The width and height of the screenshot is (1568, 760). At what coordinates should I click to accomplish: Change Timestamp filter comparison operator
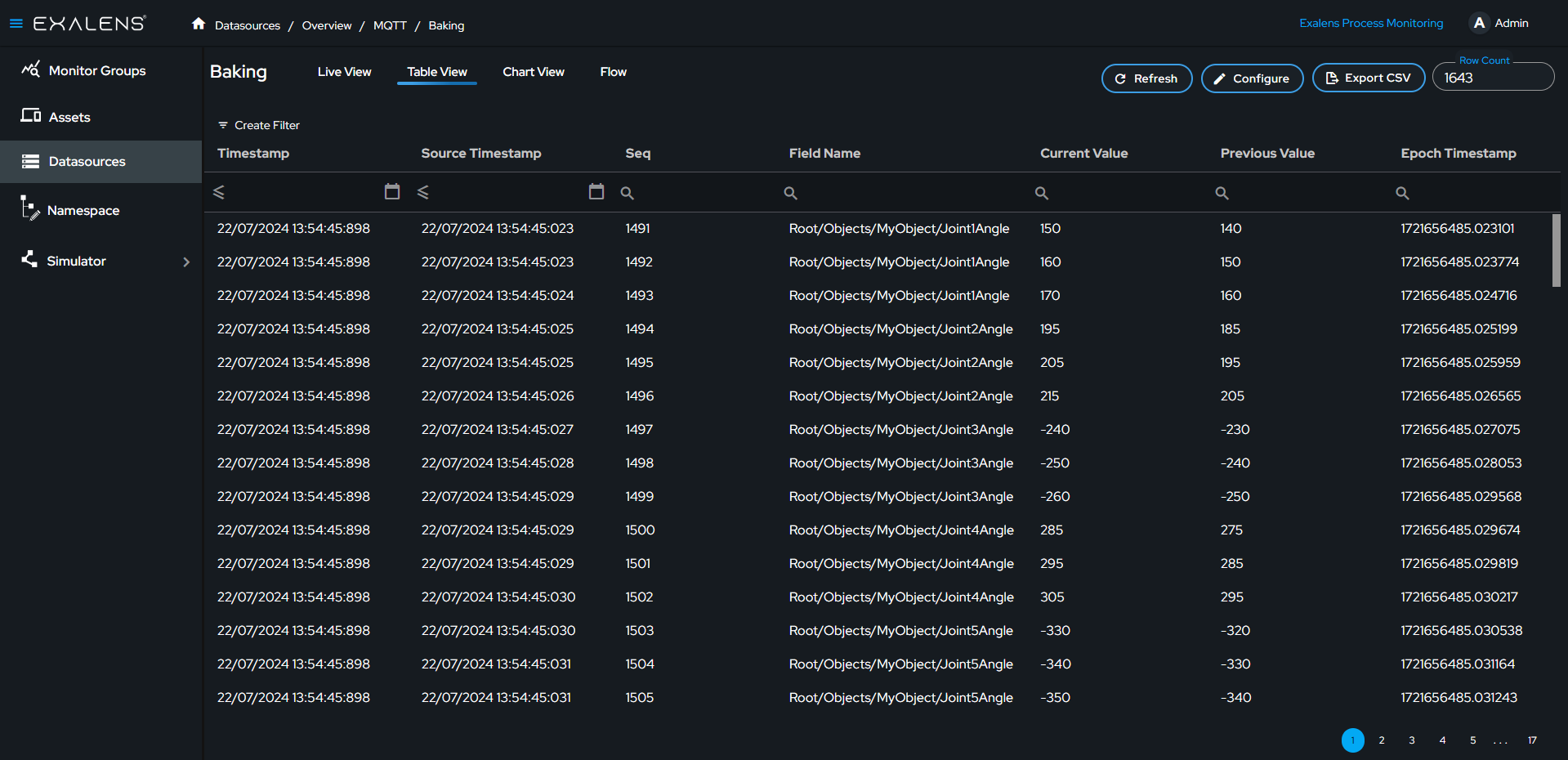pyautogui.click(x=219, y=192)
